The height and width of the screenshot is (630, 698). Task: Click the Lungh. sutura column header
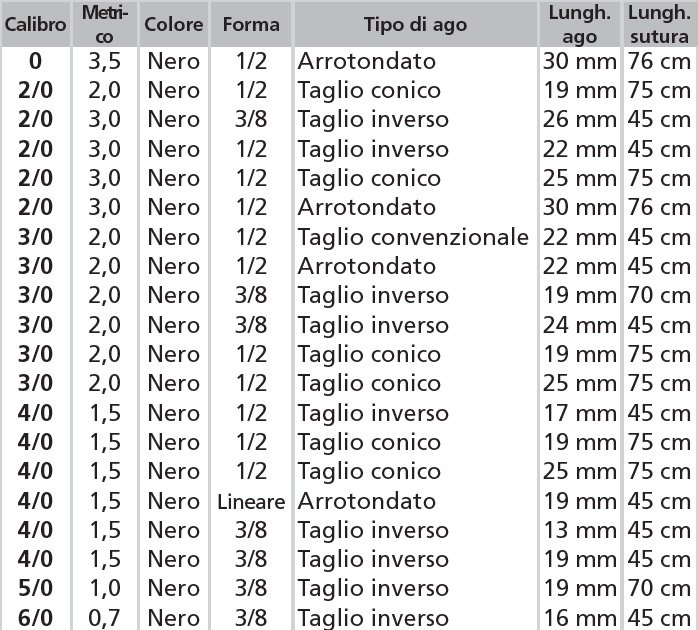[658, 24]
